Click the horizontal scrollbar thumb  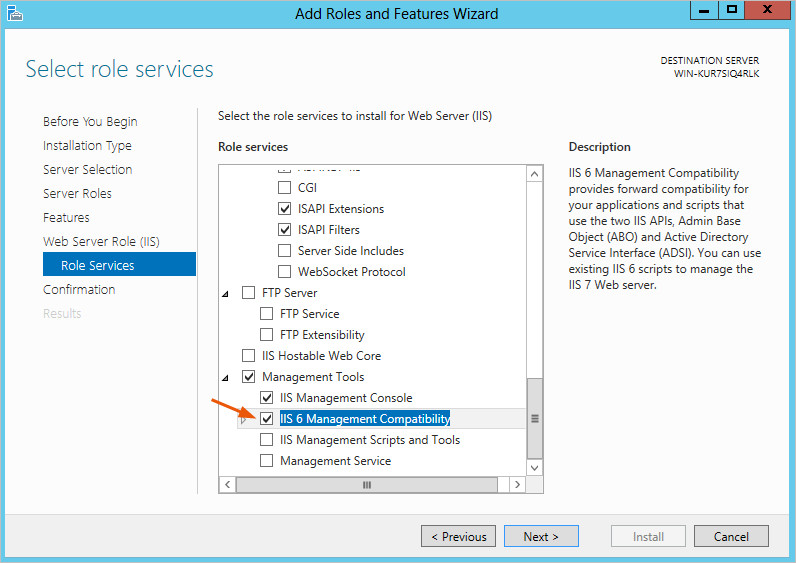click(366, 485)
